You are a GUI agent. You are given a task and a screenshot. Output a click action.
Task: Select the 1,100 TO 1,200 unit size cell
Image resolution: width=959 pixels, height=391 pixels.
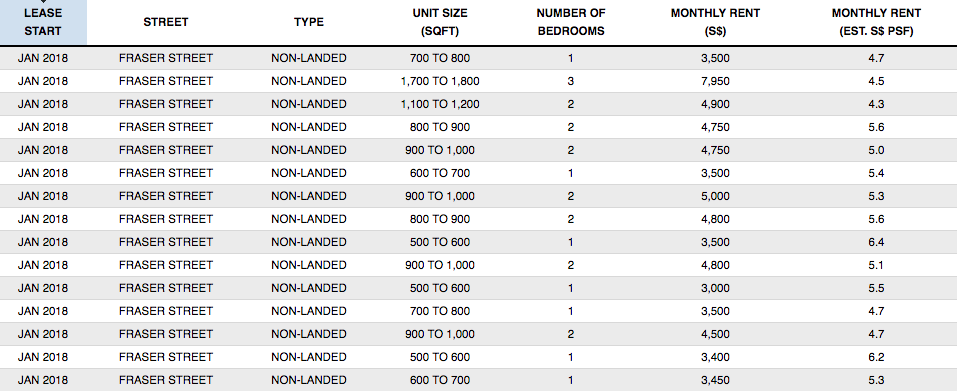pyautogui.click(x=440, y=105)
